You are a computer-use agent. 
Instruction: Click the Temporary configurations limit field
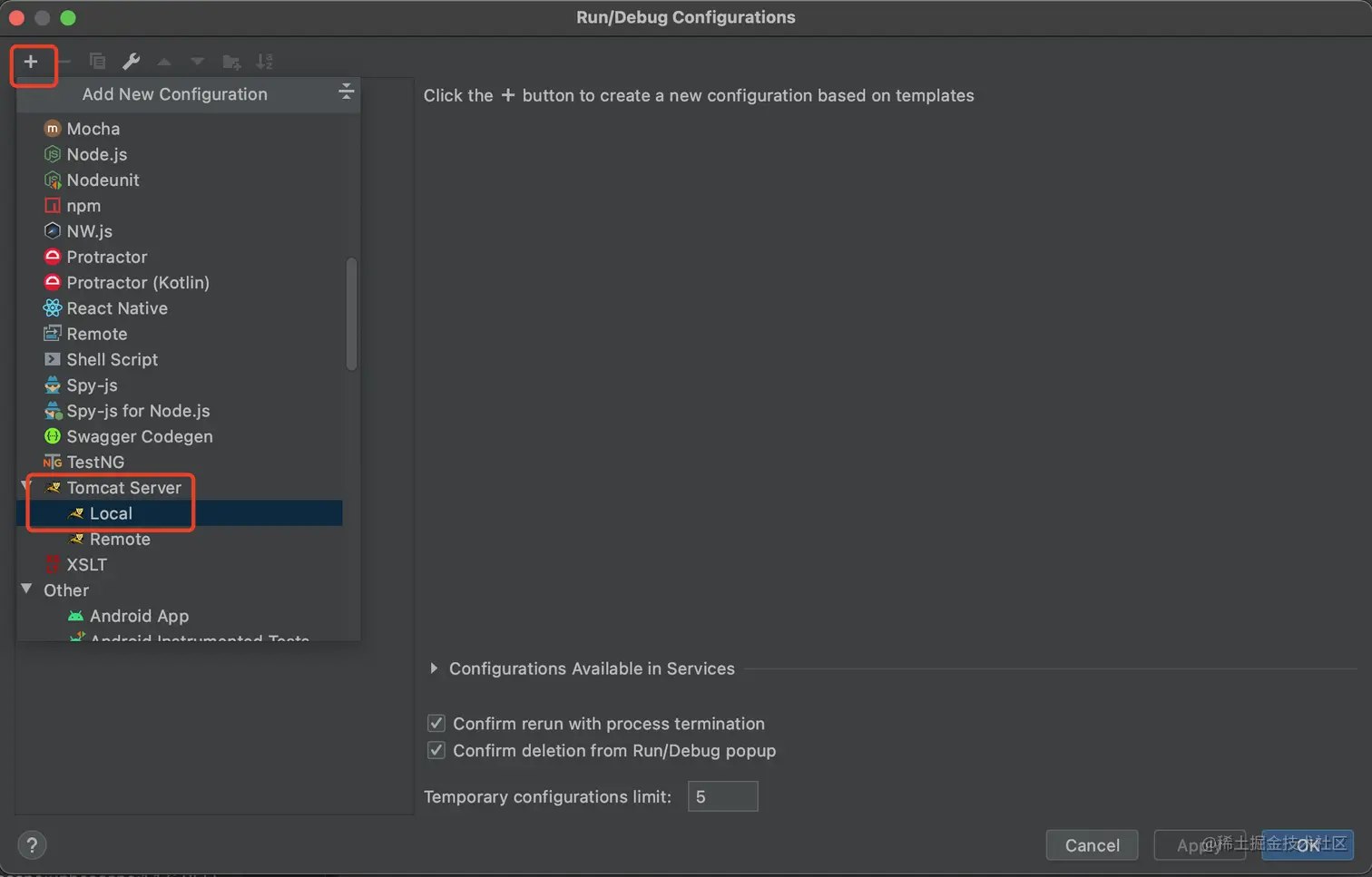click(x=722, y=796)
